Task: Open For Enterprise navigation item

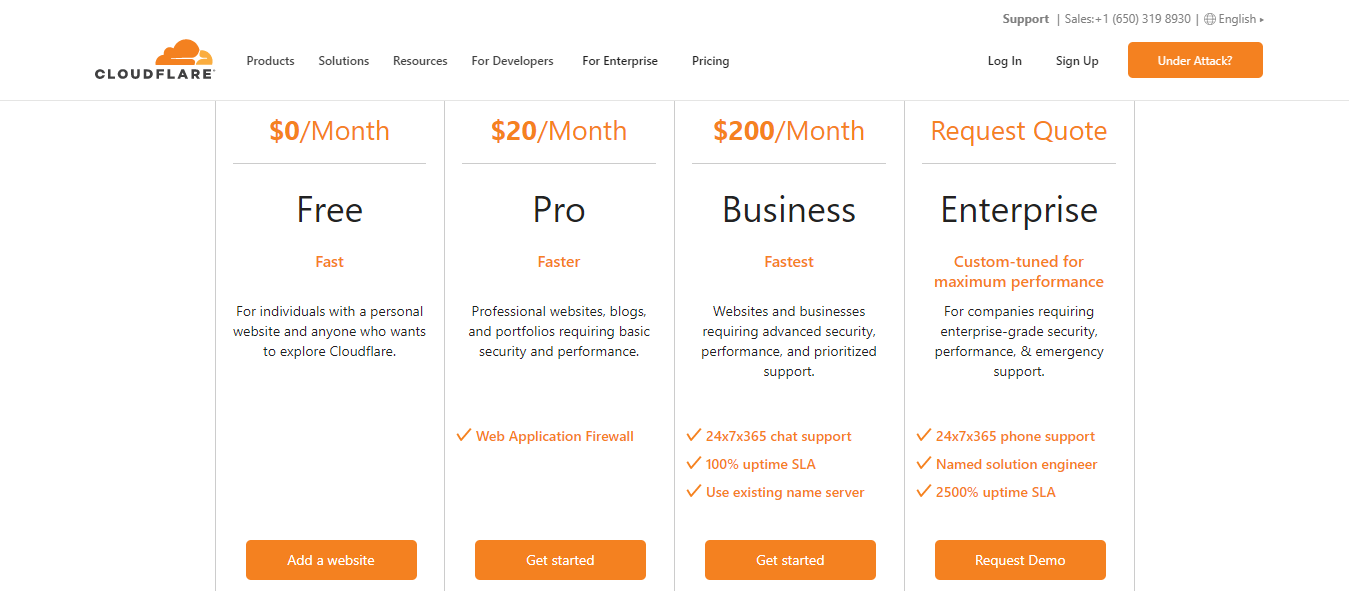Action: pos(620,61)
